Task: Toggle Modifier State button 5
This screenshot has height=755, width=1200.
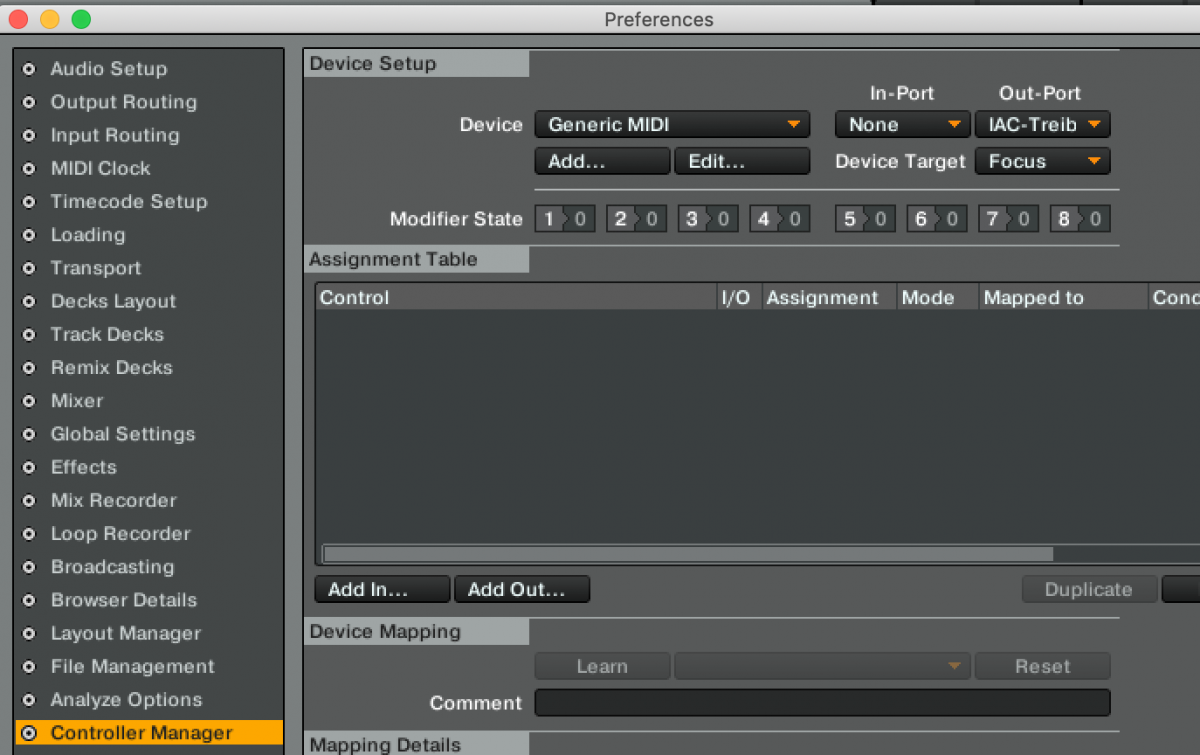Action: (x=864, y=218)
